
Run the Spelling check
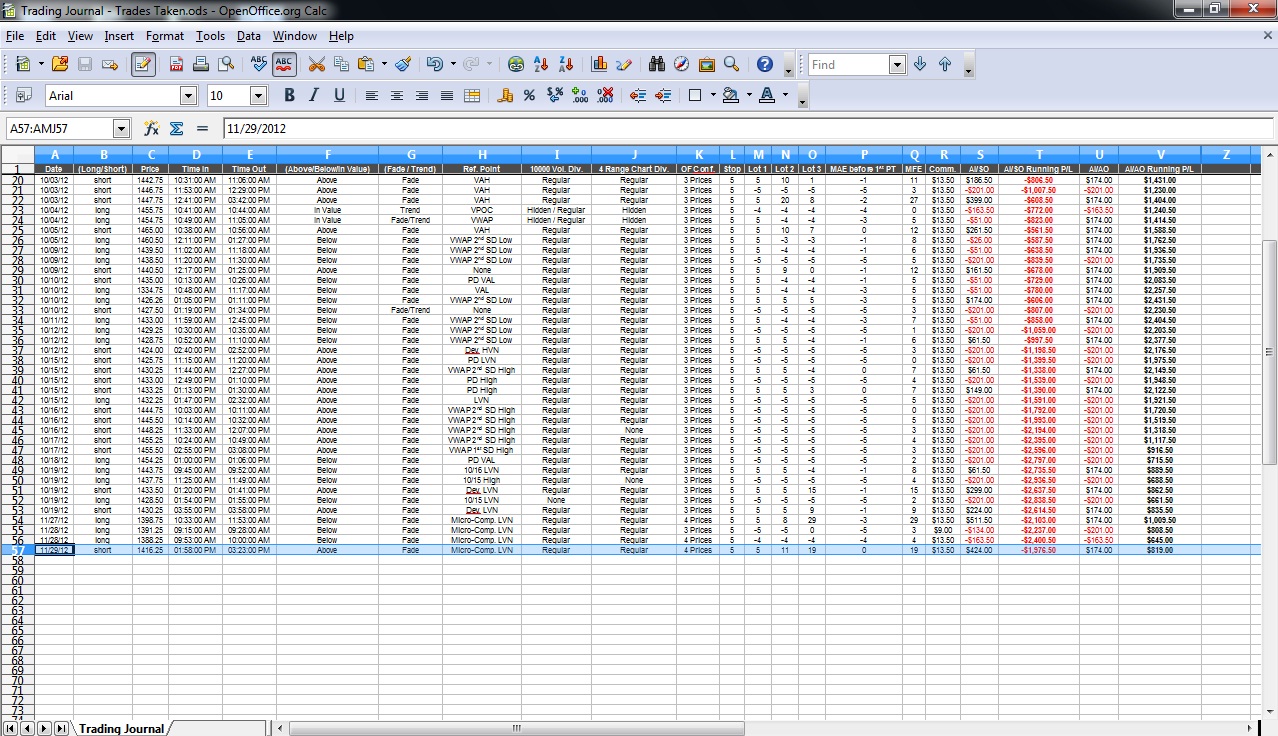click(x=259, y=64)
